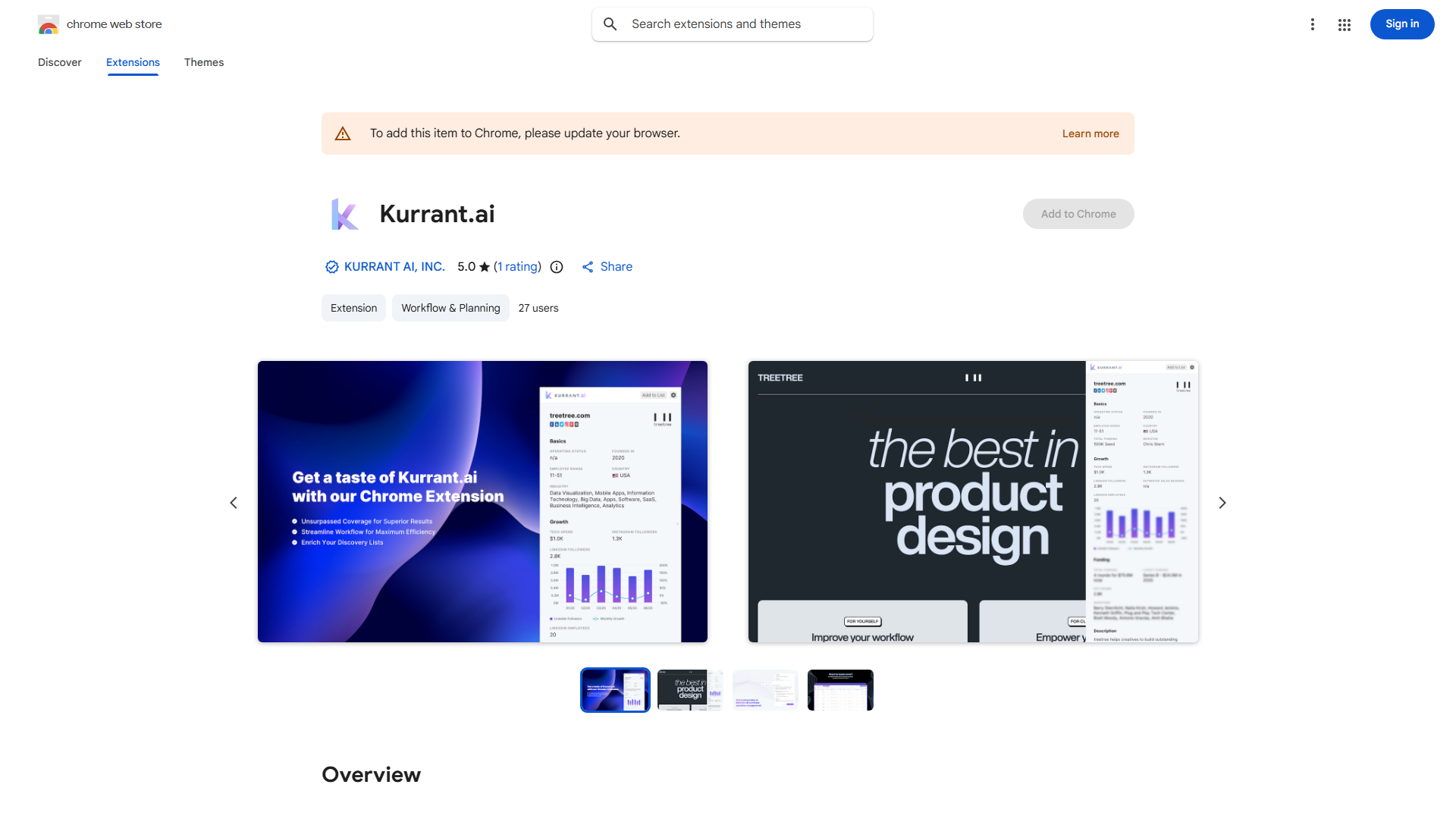
Task: Show the previous screenshot with the left arrow
Action: 233,502
